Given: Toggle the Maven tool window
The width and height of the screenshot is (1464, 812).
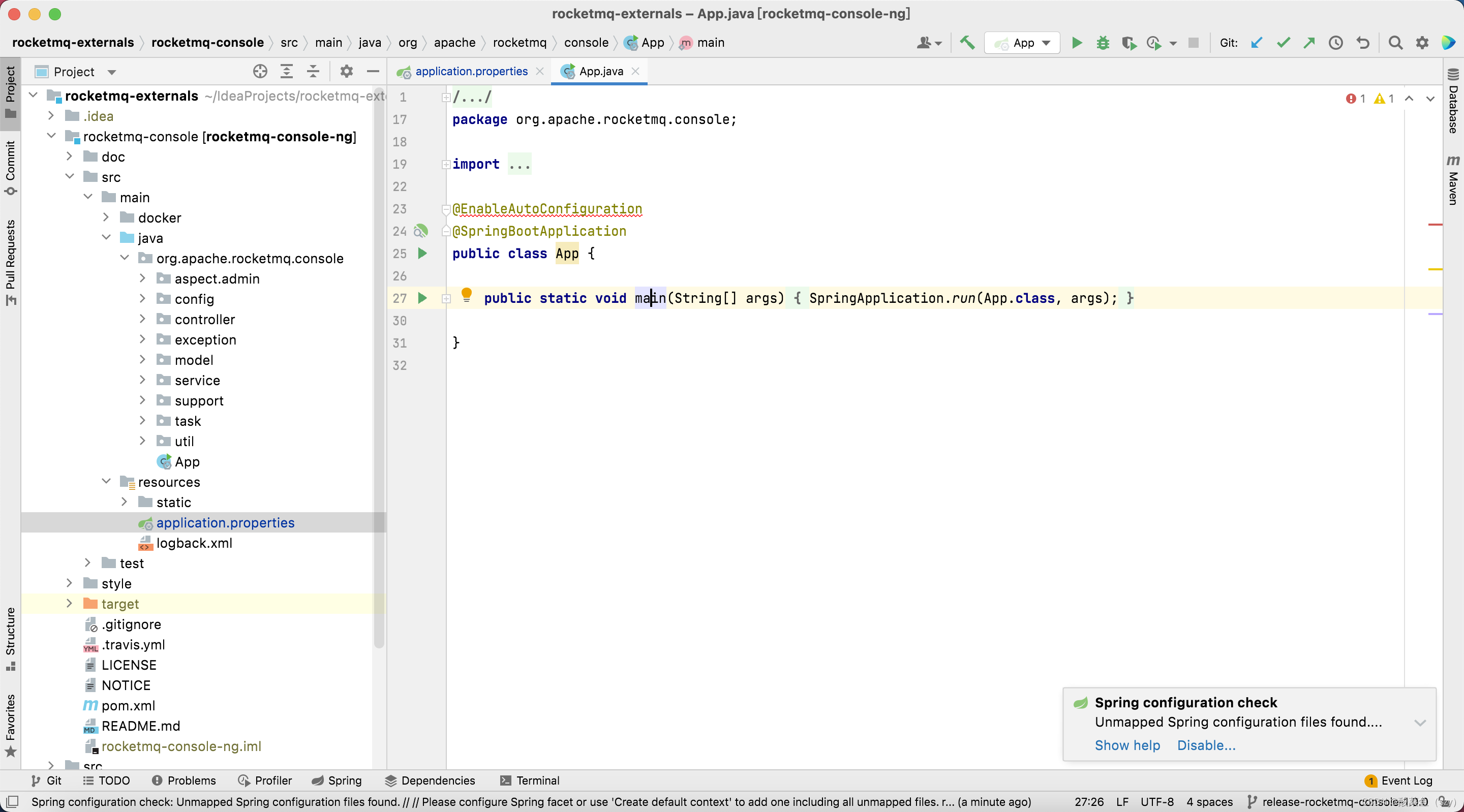Looking at the screenshot, I should click(1453, 181).
